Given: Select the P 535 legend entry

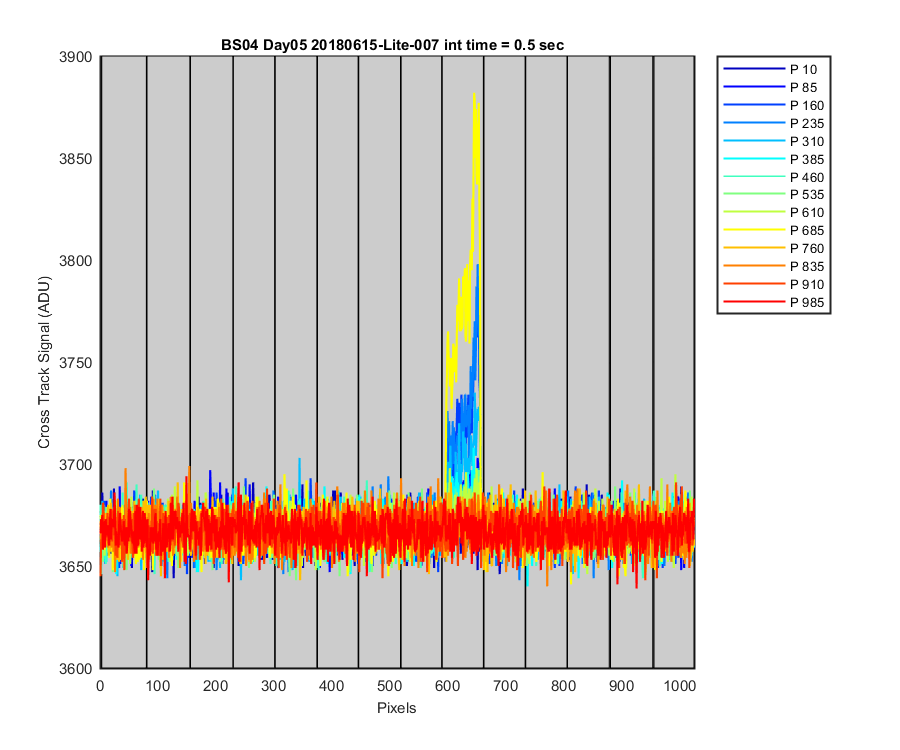Looking at the screenshot, I should tap(774, 195).
